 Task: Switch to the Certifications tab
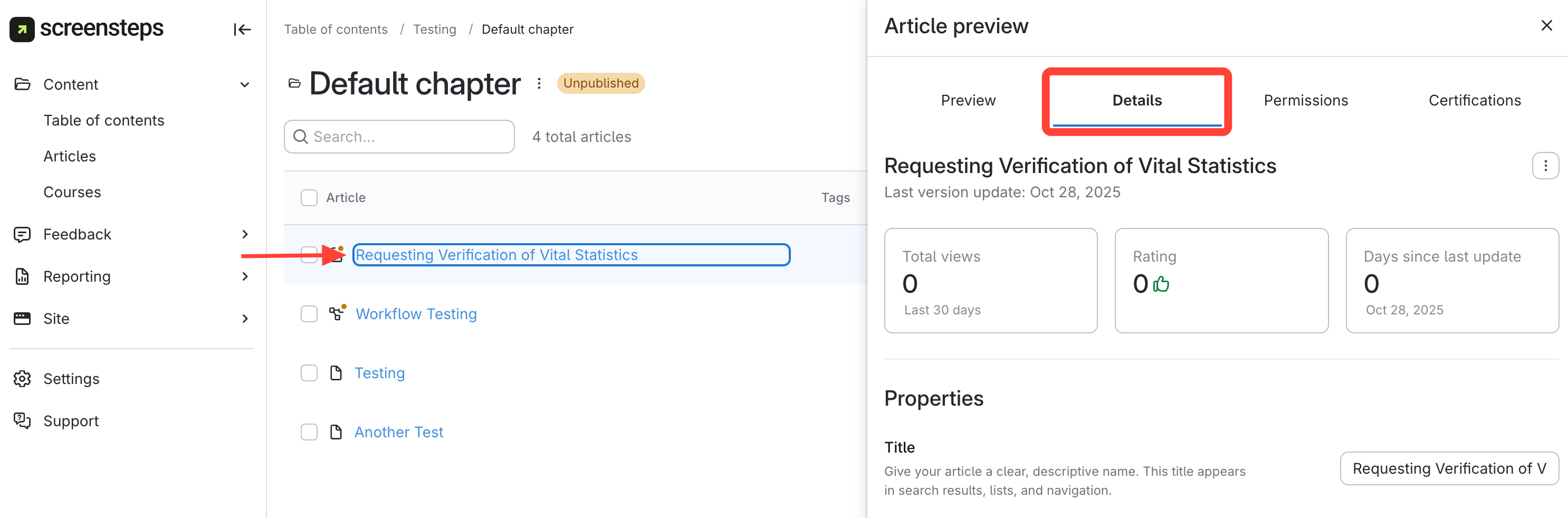1474,100
